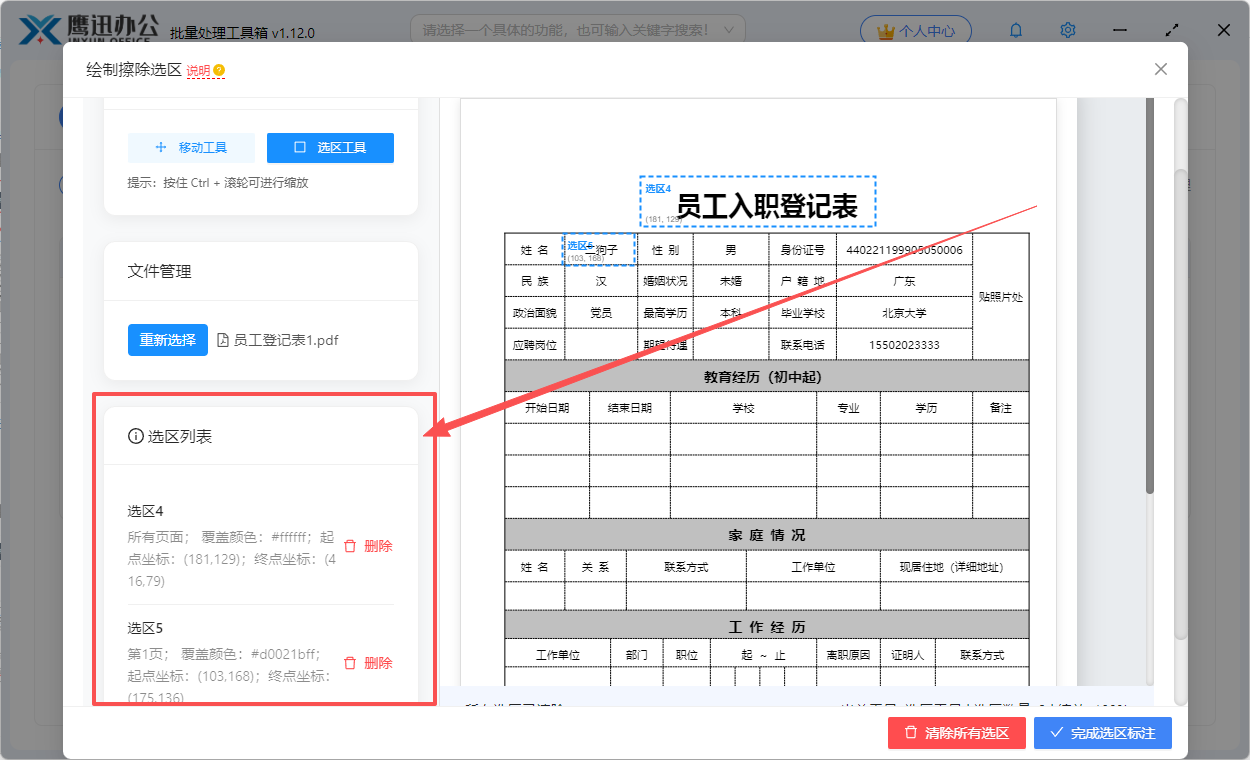Select the 移动工具 move tool
The image size is (1250, 760).
click(191, 148)
